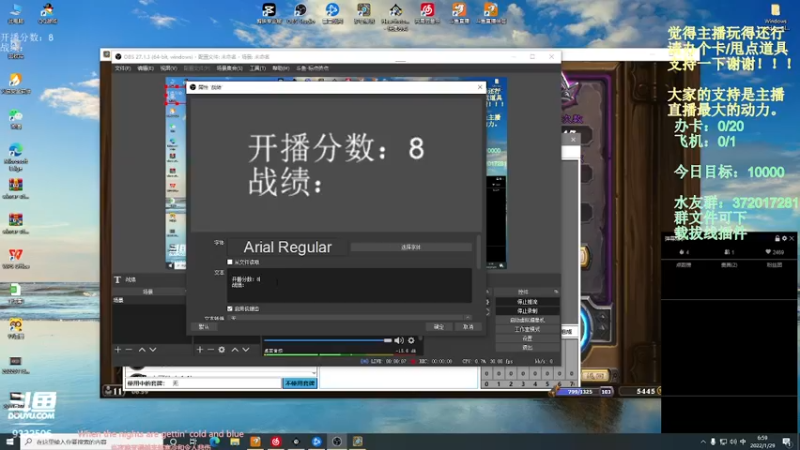Viewport: 800px width, 450px height.
Task: Click Stop Streaming in OBS controls
Action: pos(527,302)
